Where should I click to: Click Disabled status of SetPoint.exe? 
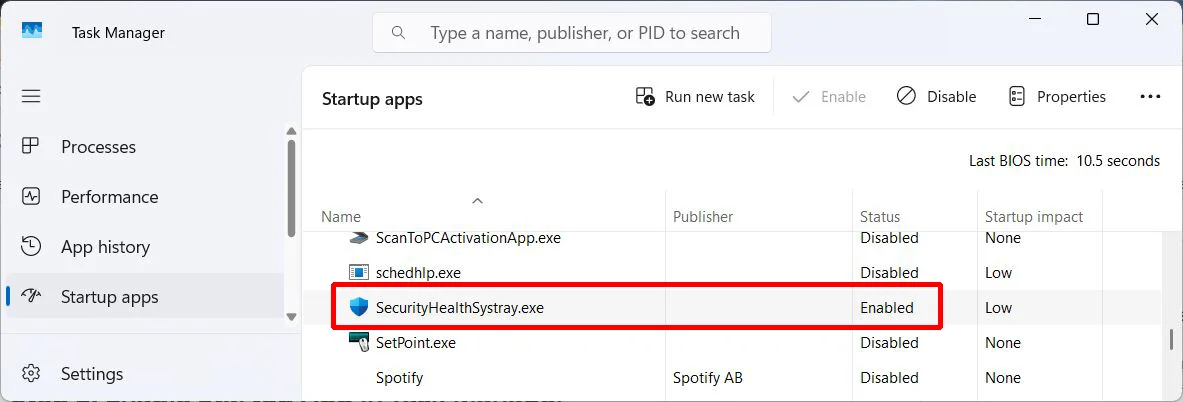pyautogui.click(x=890, y=342)
